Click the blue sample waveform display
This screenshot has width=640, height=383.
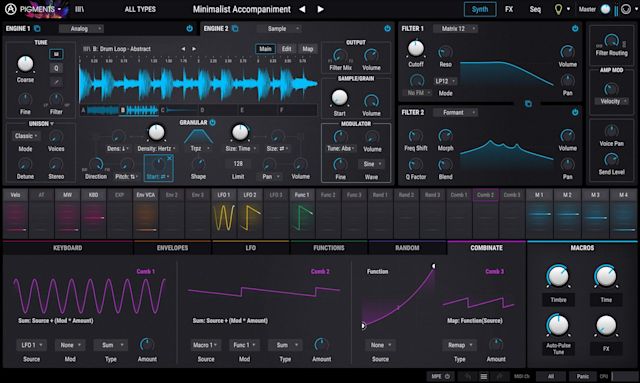[x=198, y=84]
